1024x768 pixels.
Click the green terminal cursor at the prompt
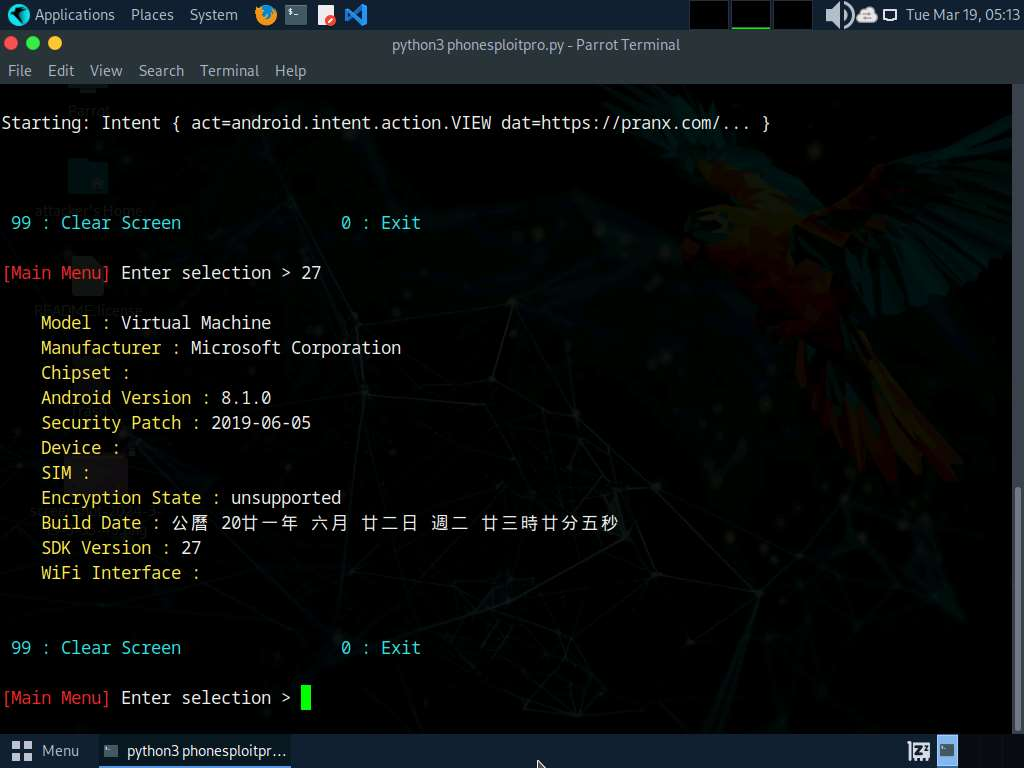tap(306, 697)
